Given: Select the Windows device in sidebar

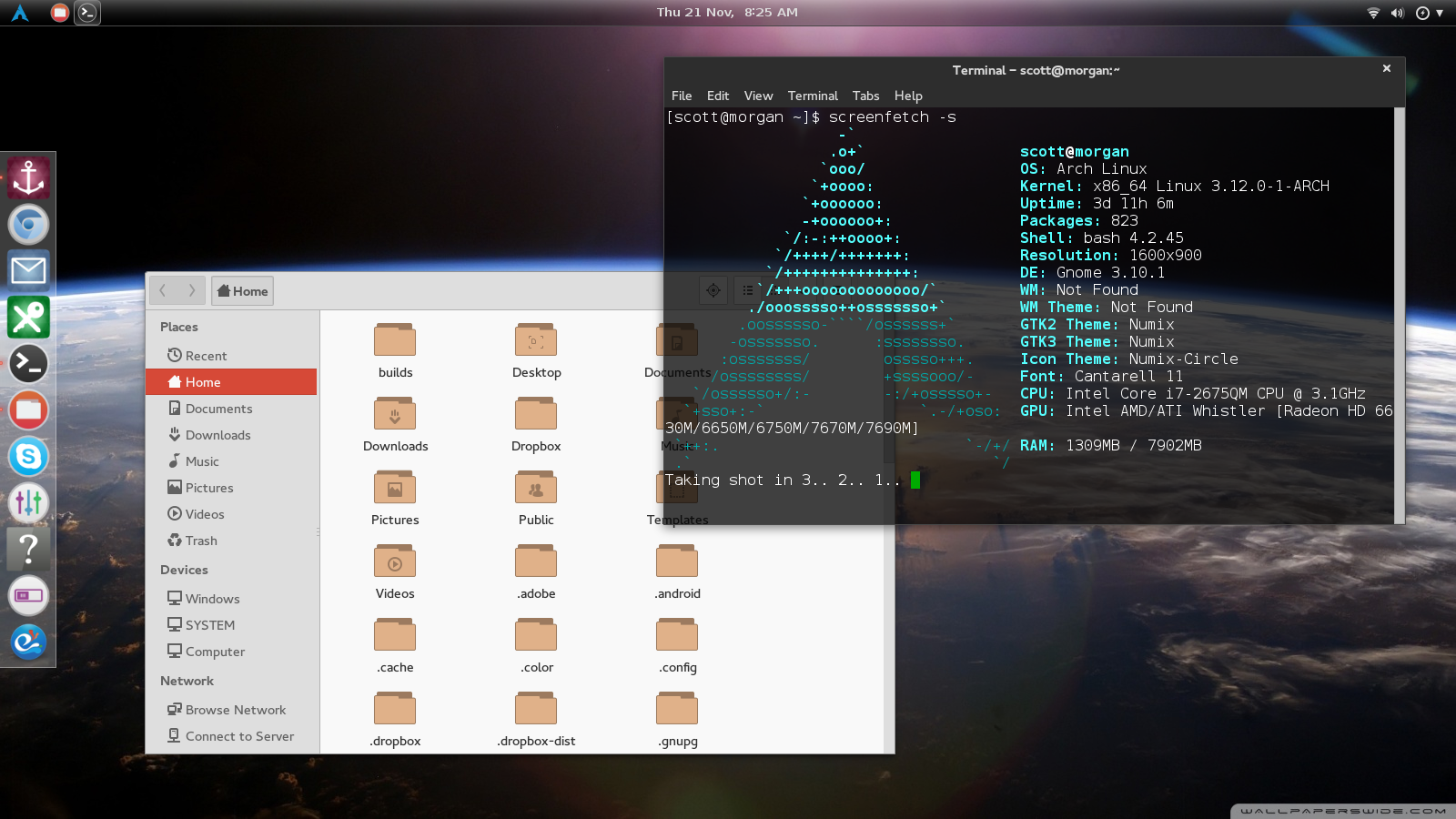Looking at the screenshot, I should click(232, 599).
